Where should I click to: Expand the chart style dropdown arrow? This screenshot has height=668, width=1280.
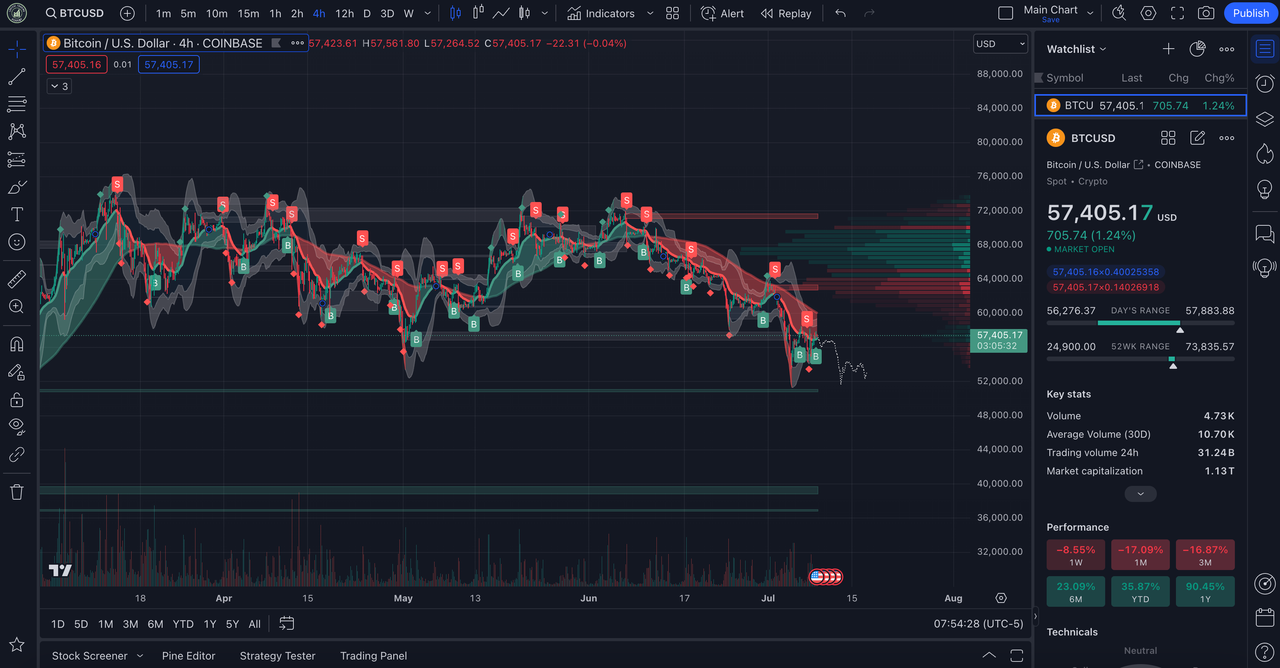pyautogui.click(x=545, y=14)
